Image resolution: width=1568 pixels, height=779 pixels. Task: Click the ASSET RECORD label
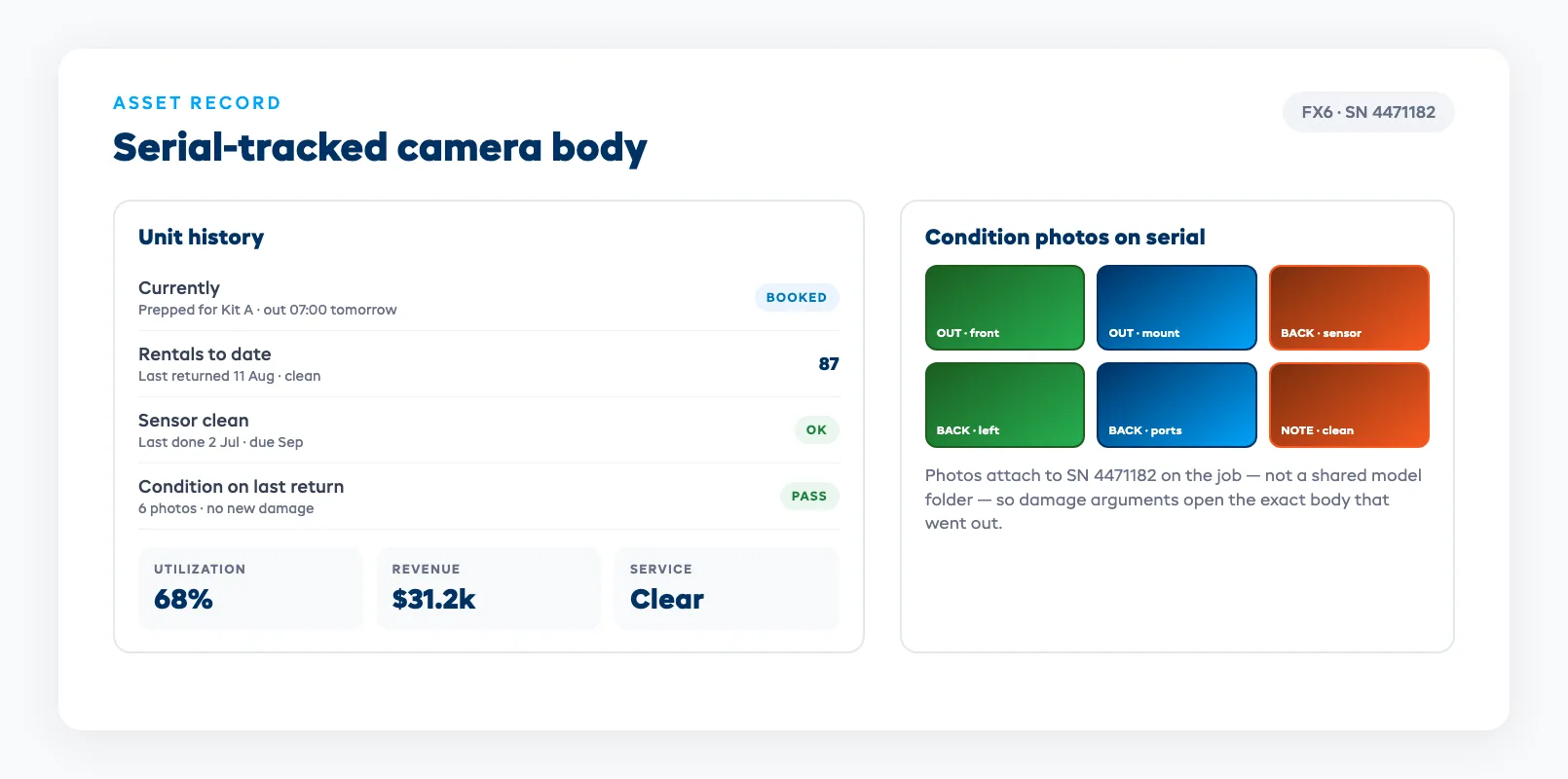tap(197, 103)
